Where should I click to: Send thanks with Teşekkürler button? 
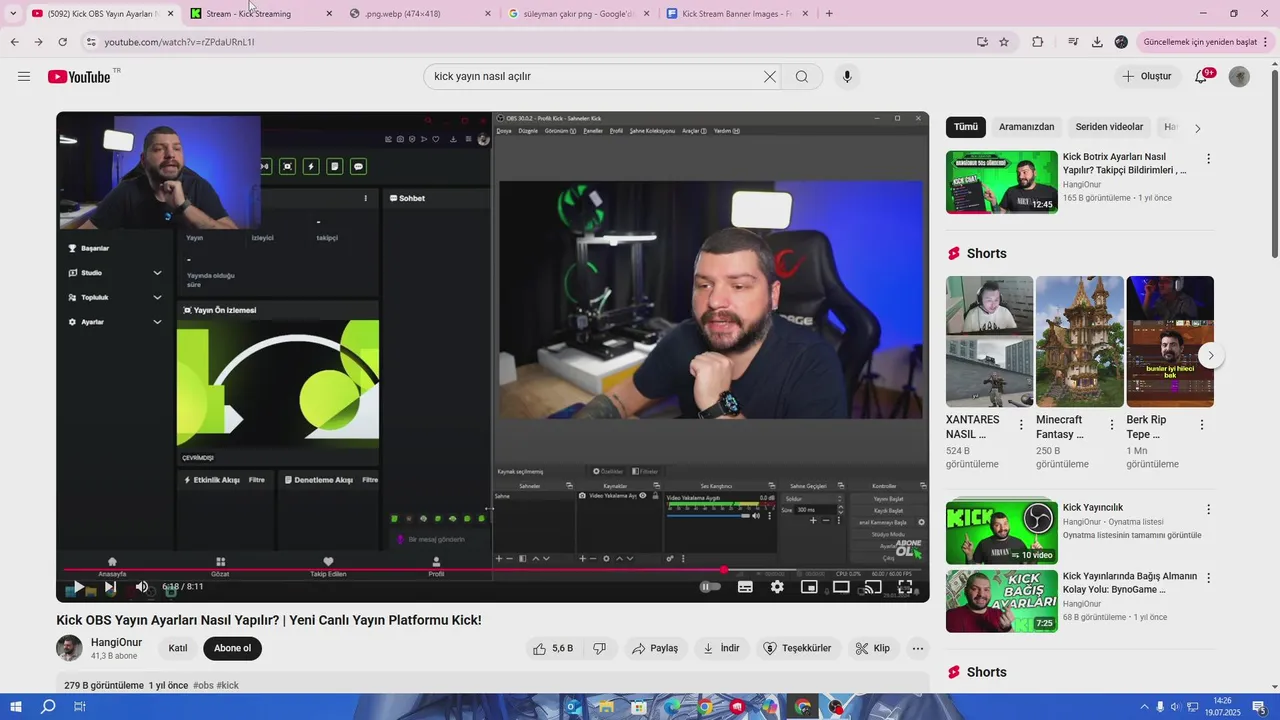pyautogui.click(x=798, y=648)
